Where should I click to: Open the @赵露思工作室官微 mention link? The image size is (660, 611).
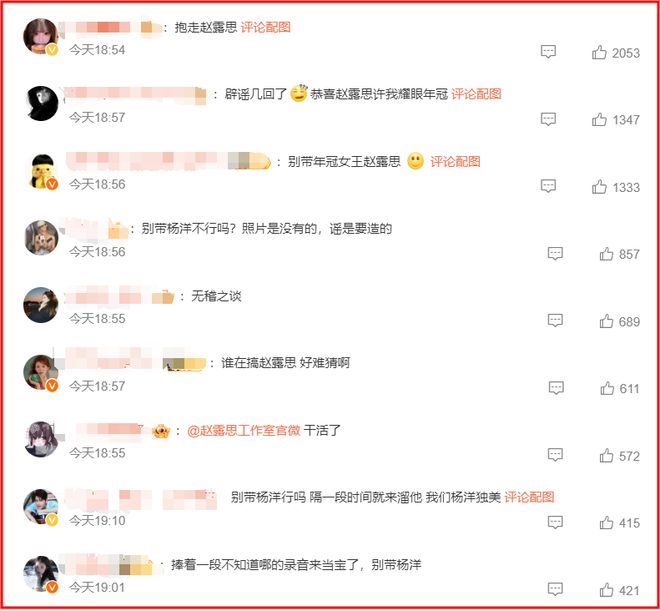243,430
